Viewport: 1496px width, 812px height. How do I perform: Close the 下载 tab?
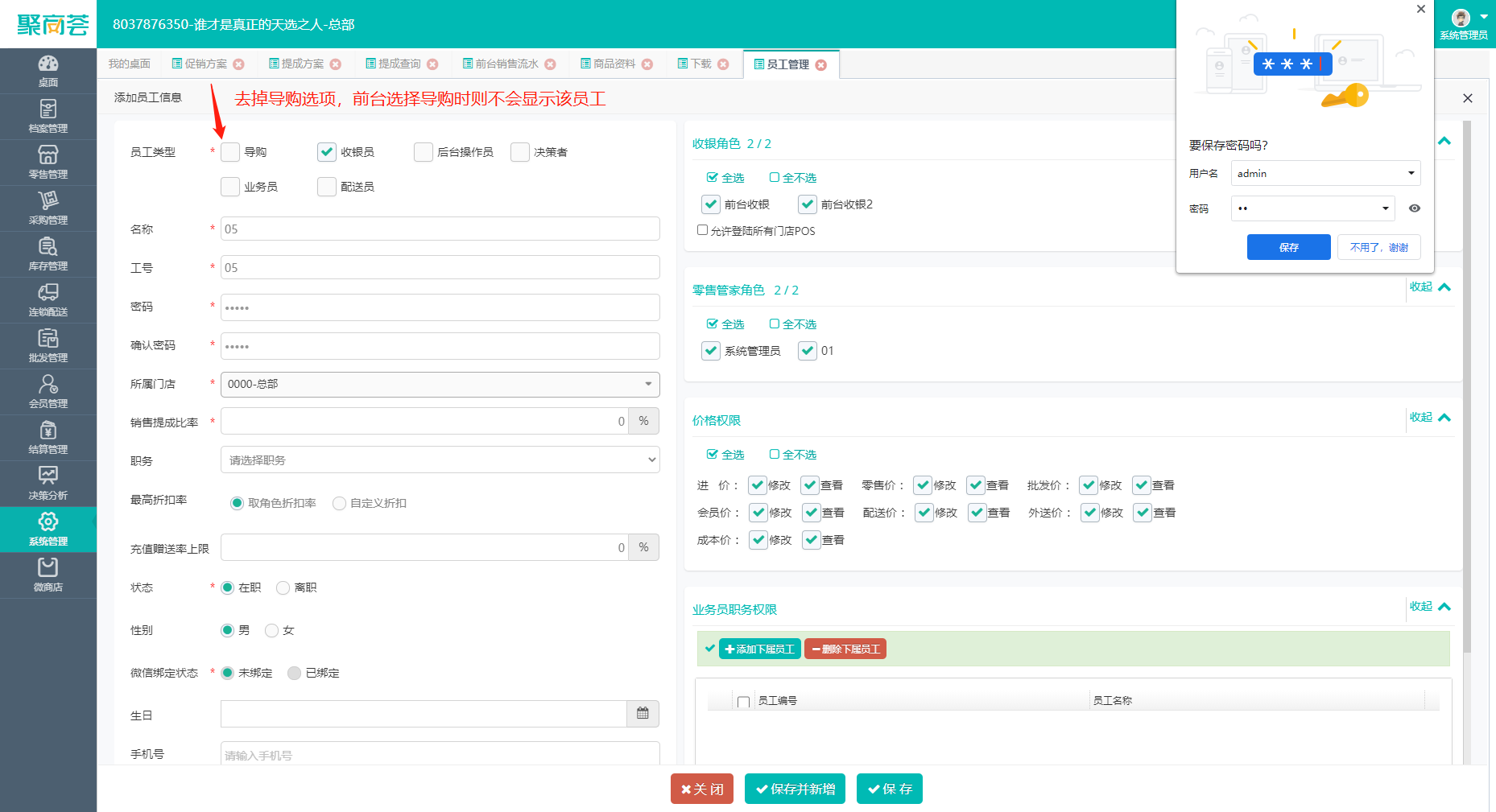click(x=723, y=64)
